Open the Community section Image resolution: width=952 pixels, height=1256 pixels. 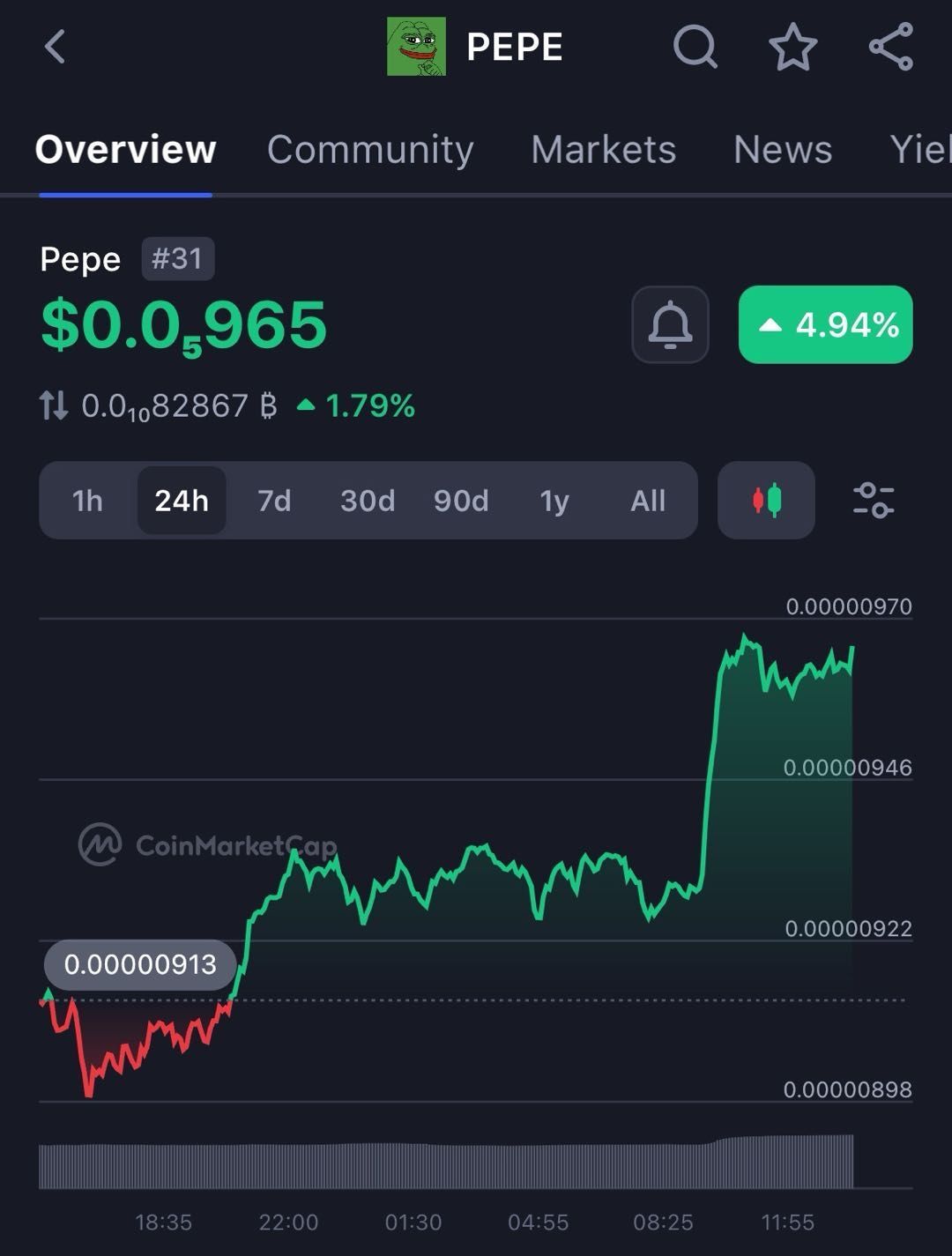click(370, 150)
